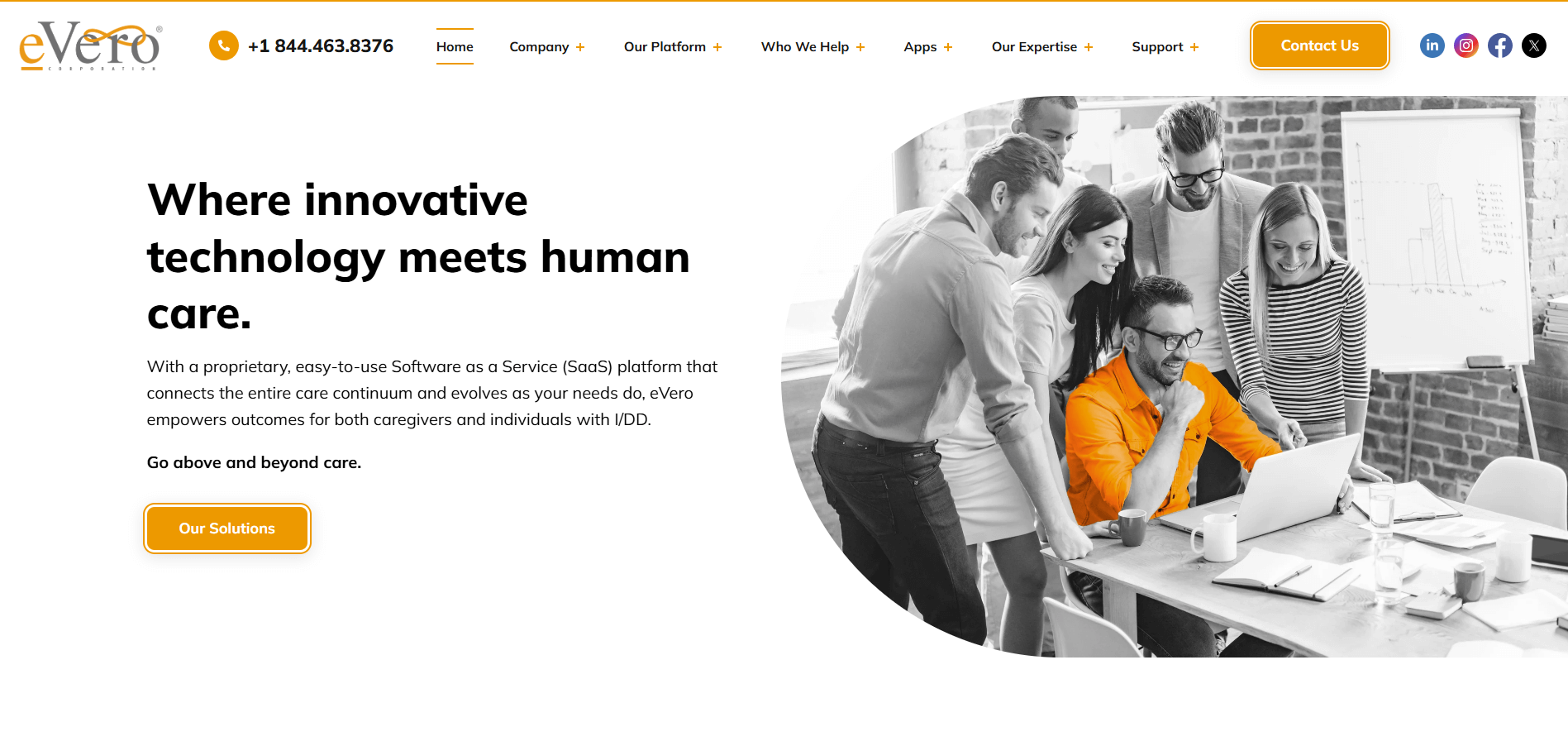Click the eVero Corporation logo

[x=90, y=46]
